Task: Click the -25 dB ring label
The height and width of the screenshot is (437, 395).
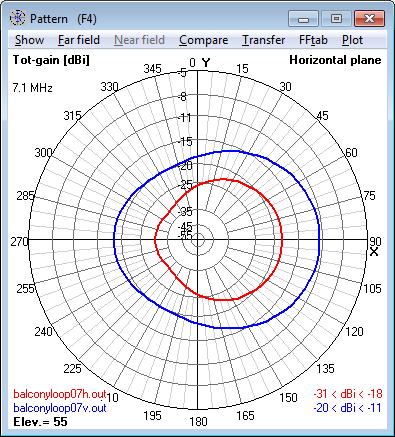Action: point(184,185)
